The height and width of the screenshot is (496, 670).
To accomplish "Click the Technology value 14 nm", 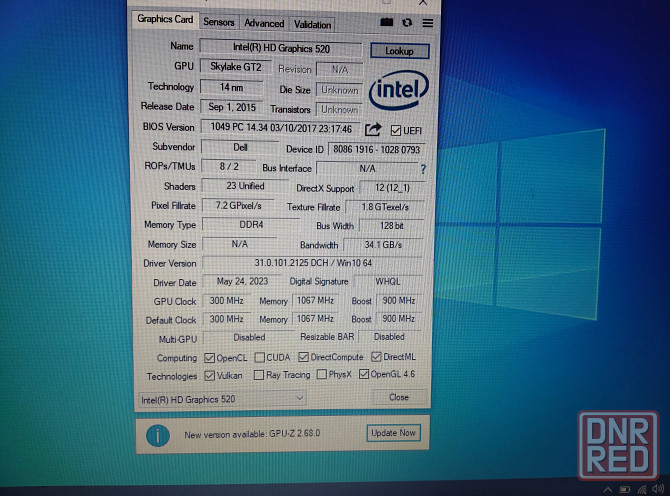I will coord(232,87).
